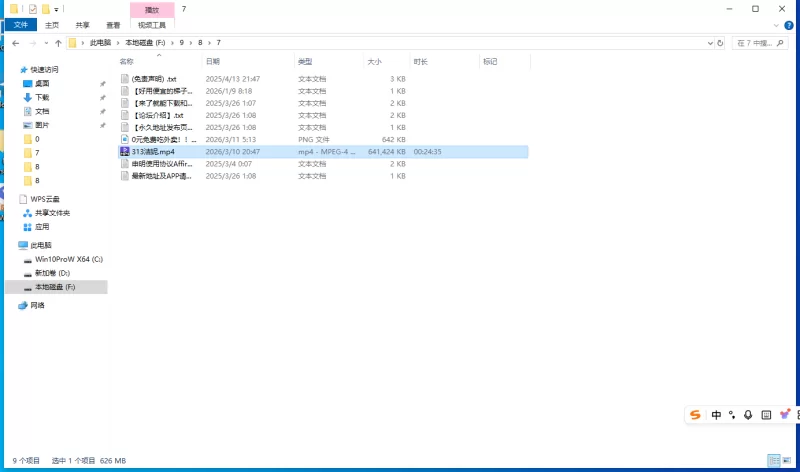
Task: Open the Sogou soft keyboard icon
Action: [x=766, y=414]
